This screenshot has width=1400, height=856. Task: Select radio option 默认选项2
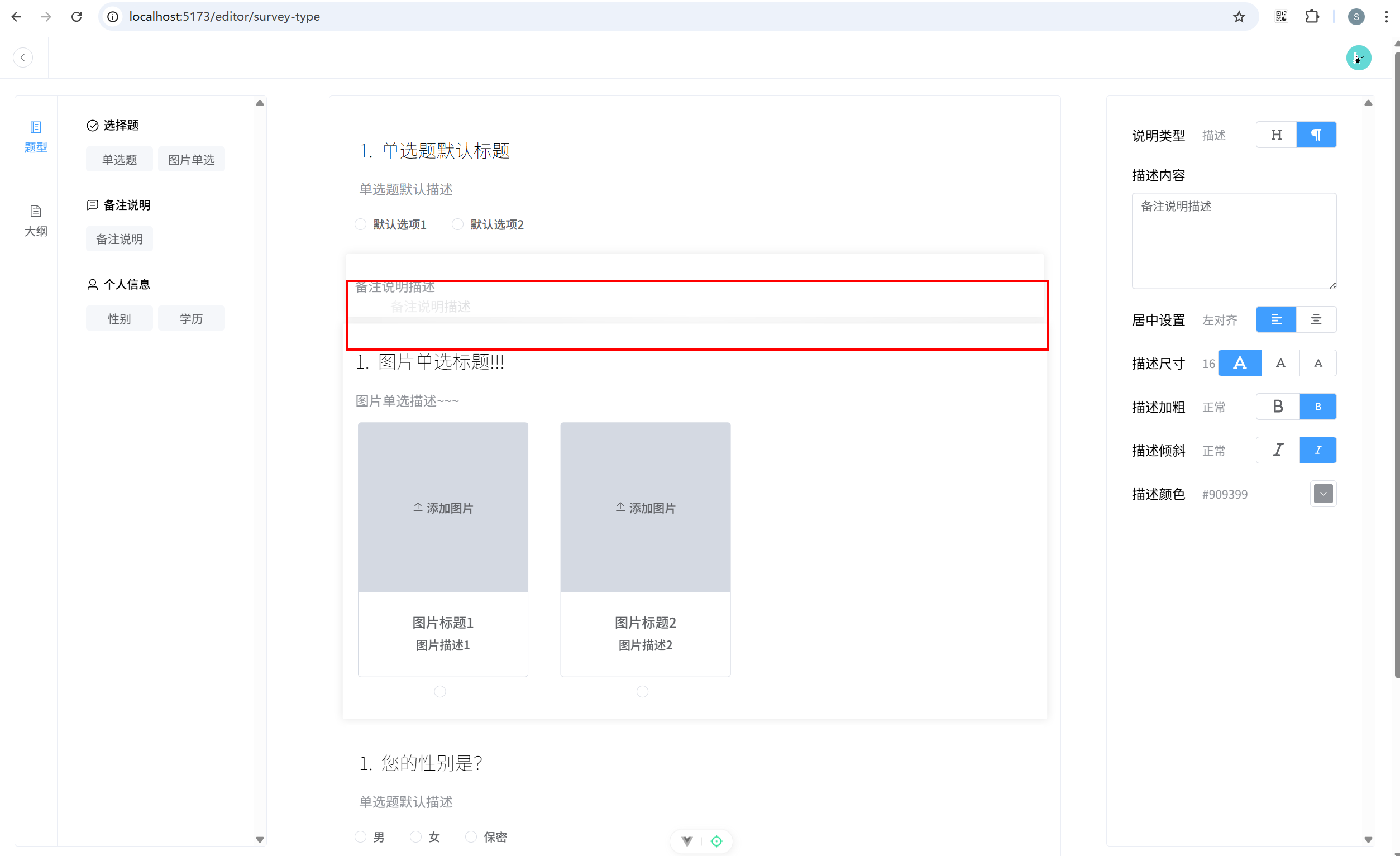click(457, 224)
